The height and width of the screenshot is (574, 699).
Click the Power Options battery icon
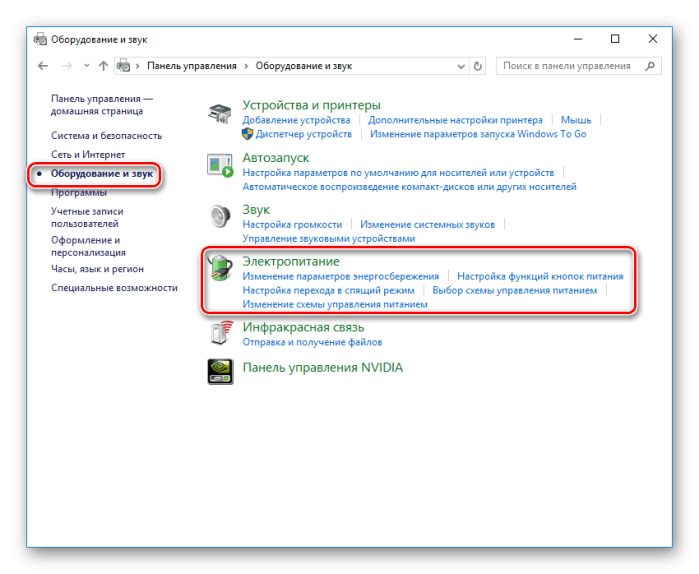(220, 268)
